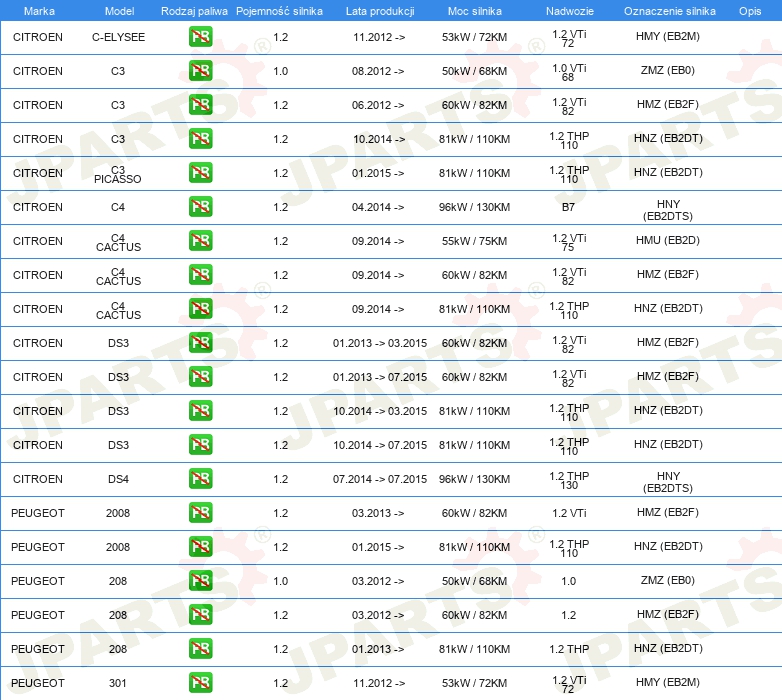
Task: Click the fuel icon in the Citroen C4 04.2014 row
Action: tap(200, 206)
